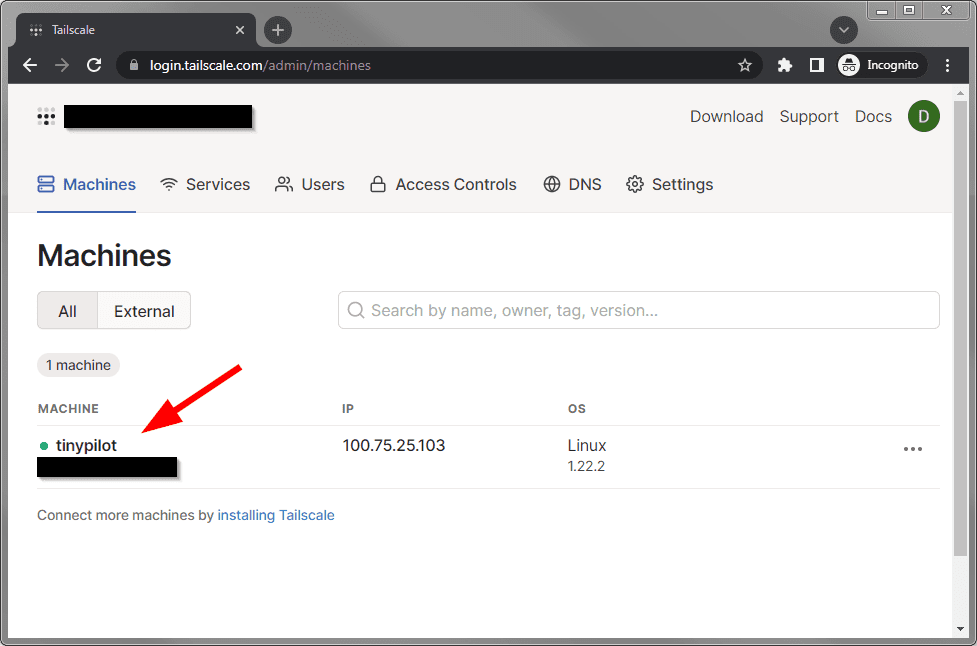Screen dimensions: 977x646
Task: Open the D user avatar menu
Action: click(923, 116)
